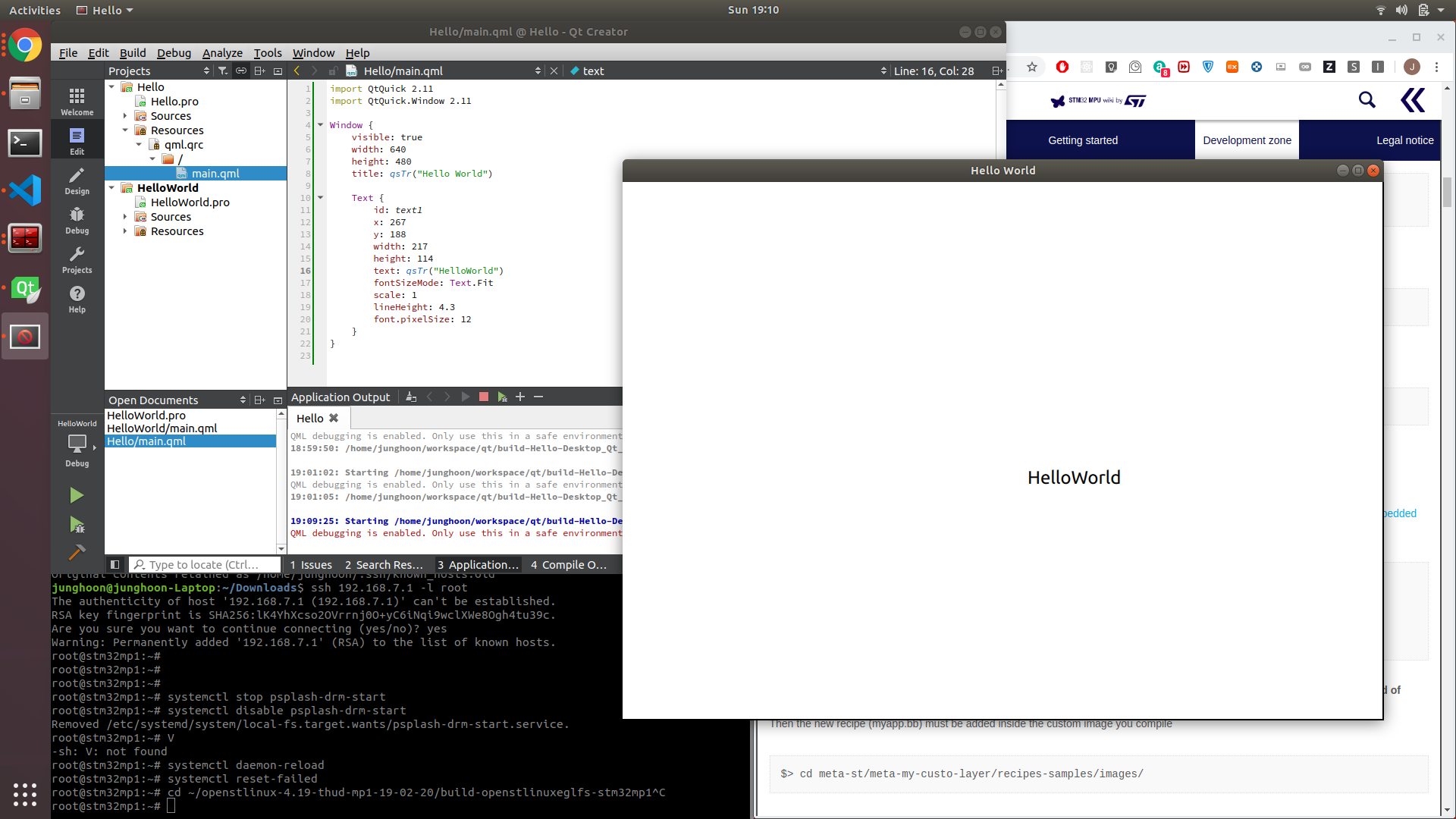Open the Window menu
Screen dimensions: 1456x819
(x=313, y=52)
